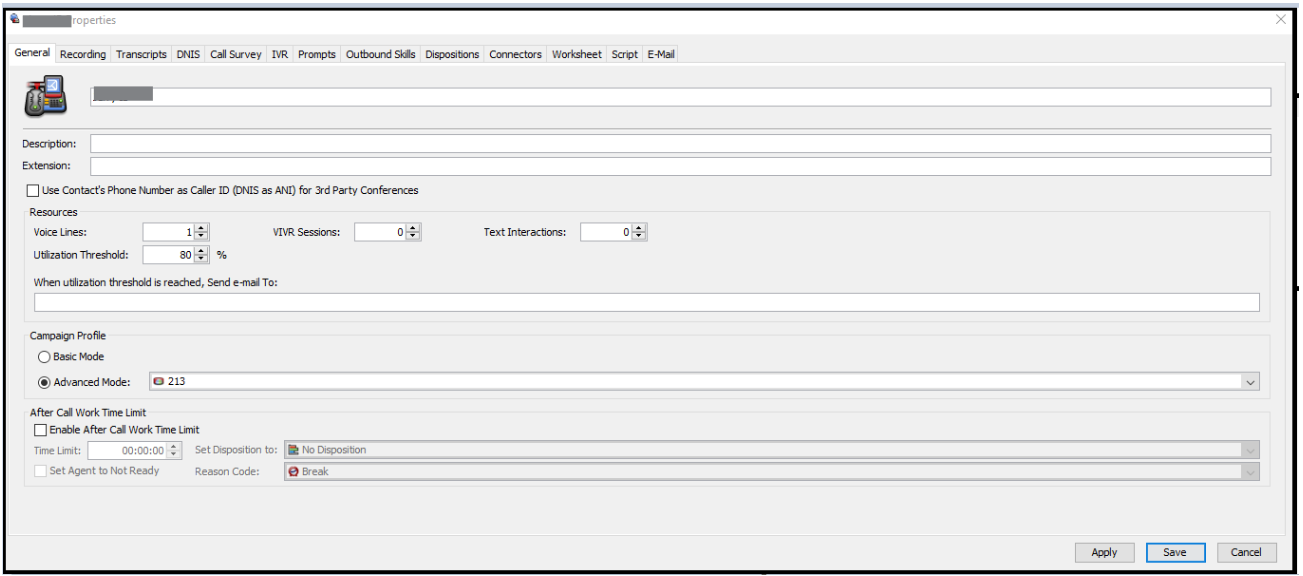Switch to the IVR tab
The height and width of the screenshot is (576, 1303).
pyautogui.click(x=280, y=54)
